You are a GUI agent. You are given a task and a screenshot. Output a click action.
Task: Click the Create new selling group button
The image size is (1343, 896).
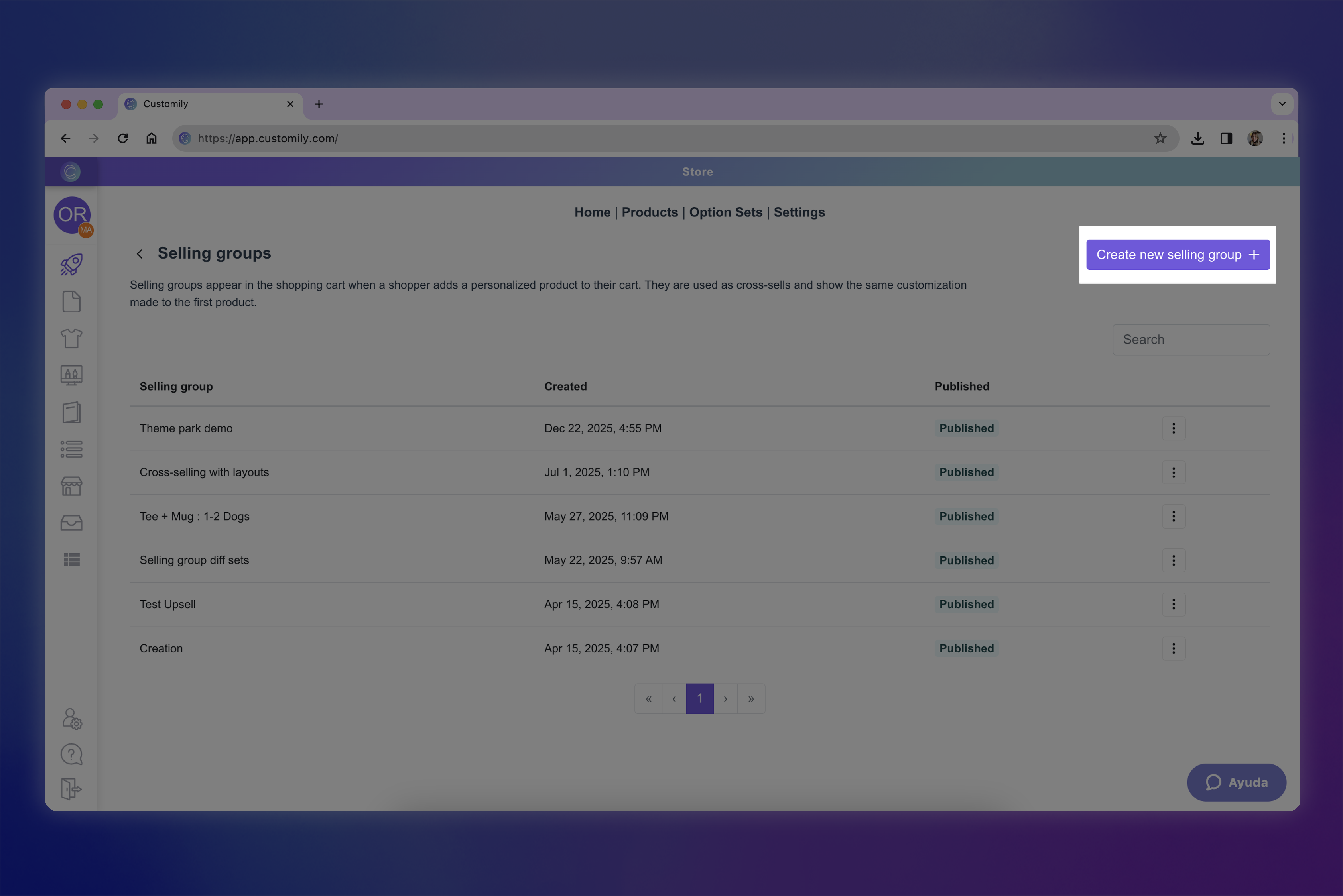coord(1177,255)
